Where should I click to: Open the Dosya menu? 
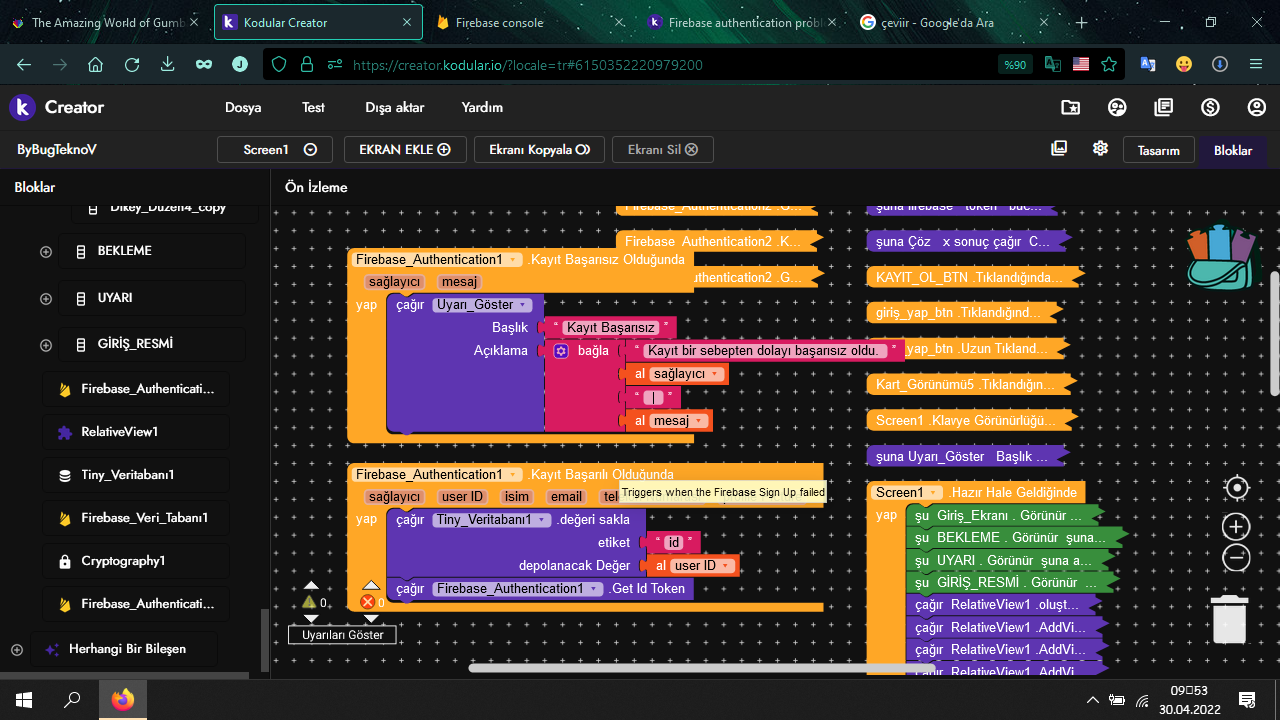coord(243,108)
